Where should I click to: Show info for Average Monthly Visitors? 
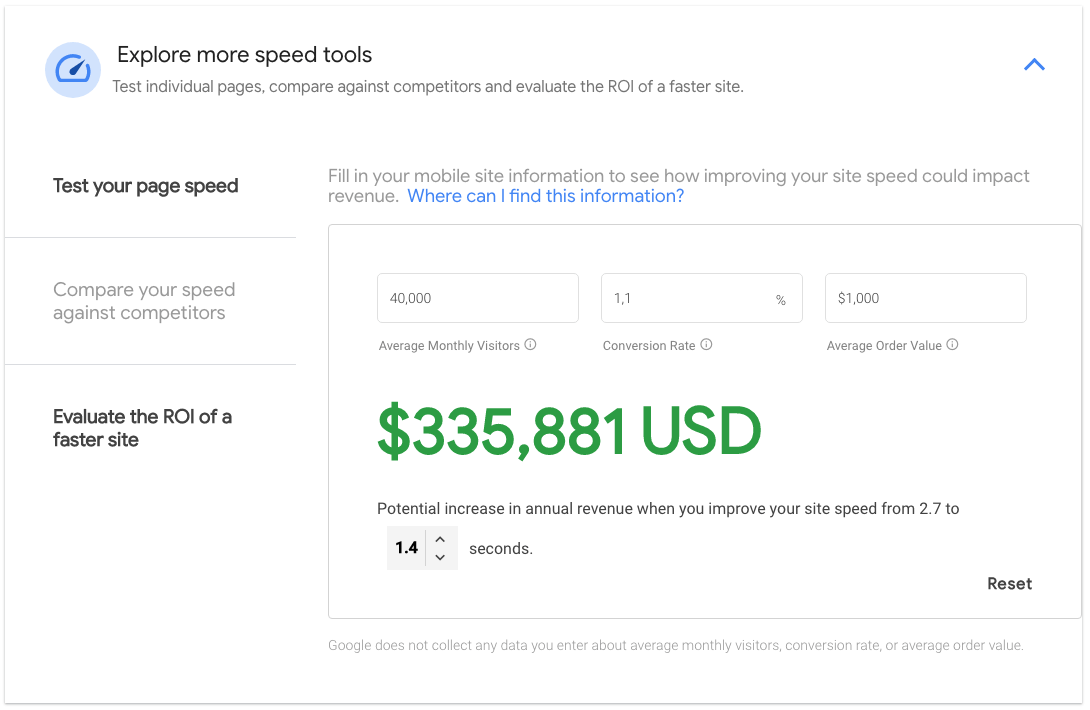(530, 344)
